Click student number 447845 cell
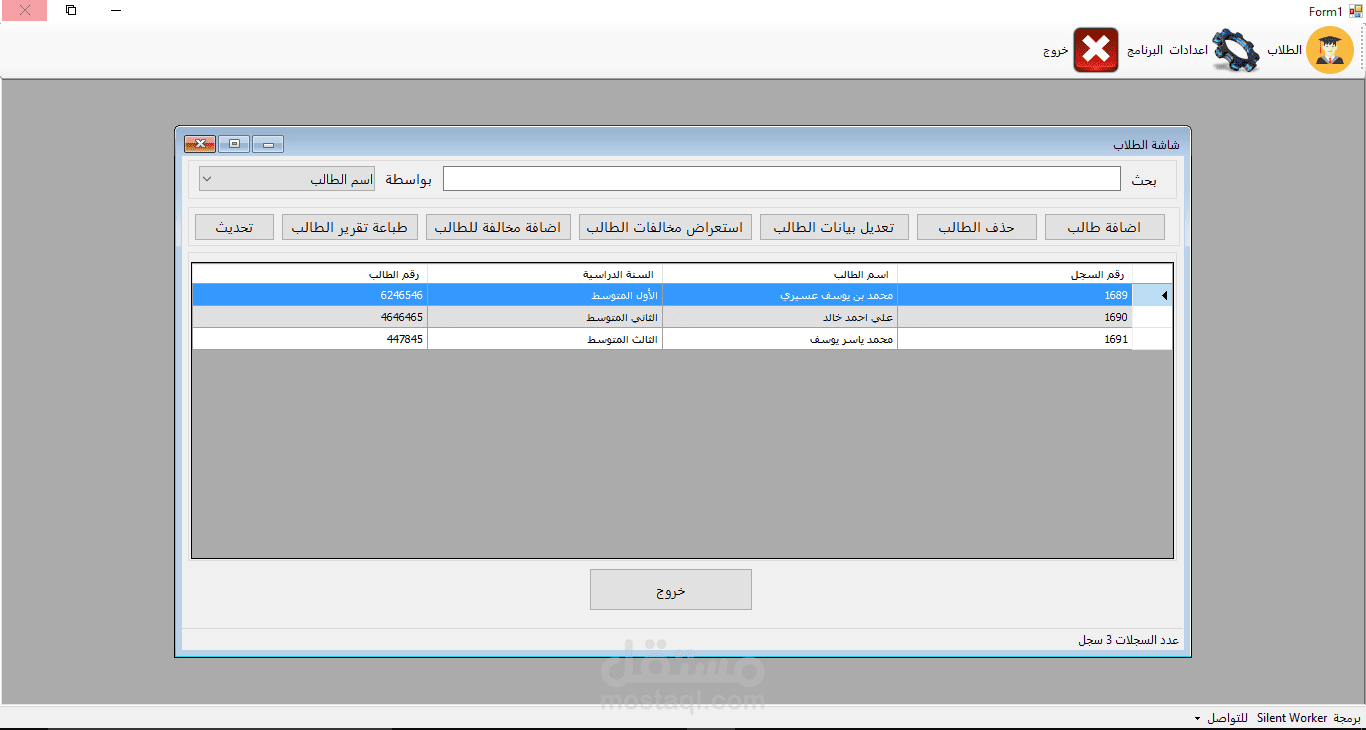Image resolution: width=1366 pixels, height=730 pixels. 310,339
